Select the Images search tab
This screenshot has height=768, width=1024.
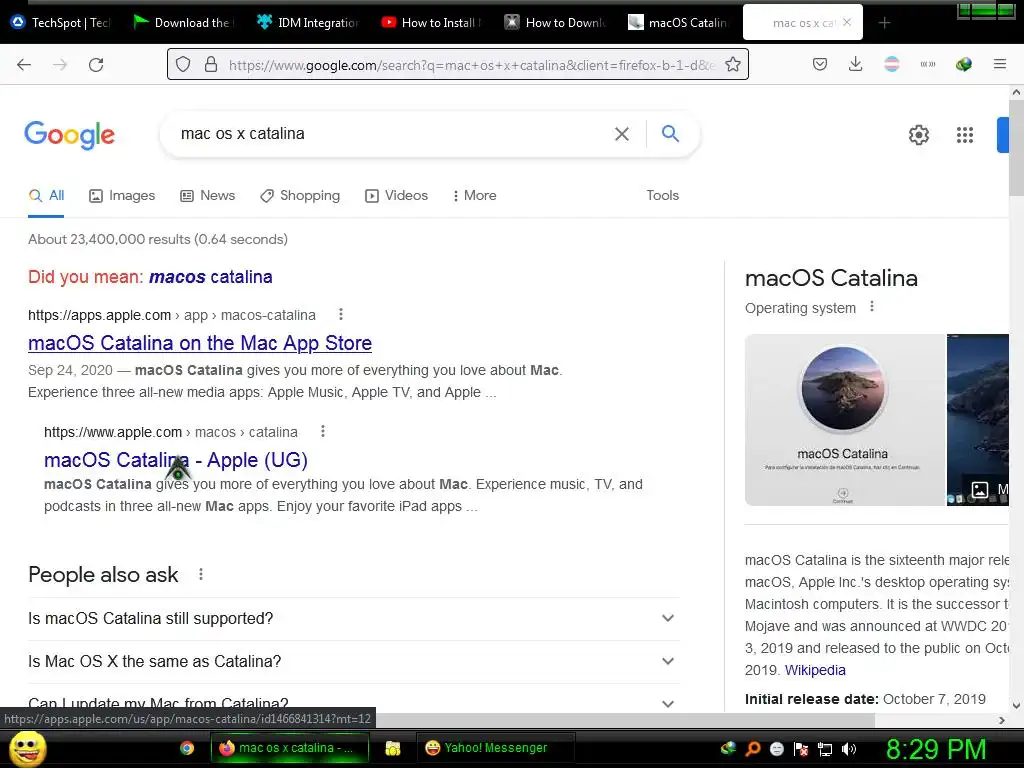click(x=122, y=195)
